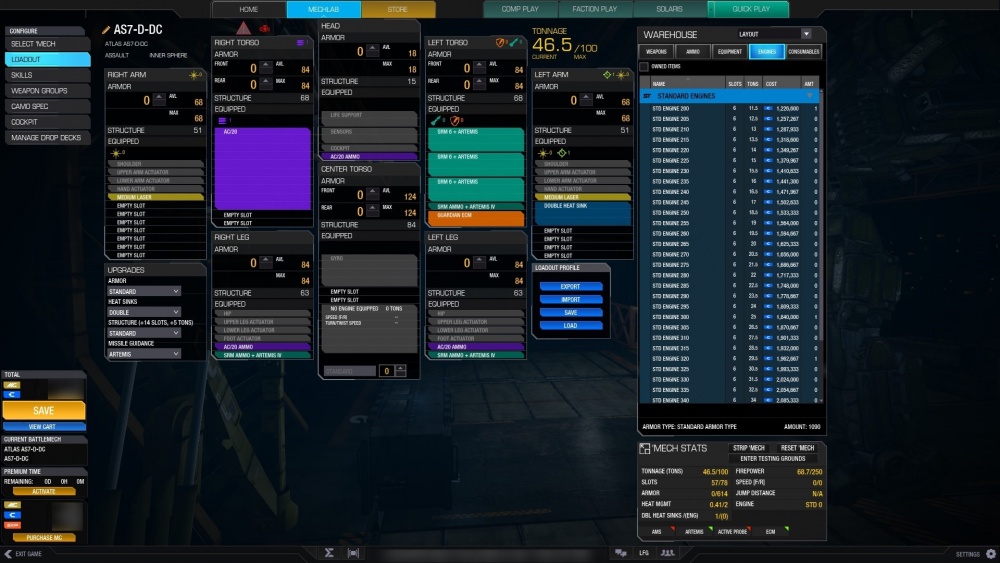This screenshot has width=1000, height=563.
Task: Click the engine heat sink count field
Action: (x=386, y=371)
